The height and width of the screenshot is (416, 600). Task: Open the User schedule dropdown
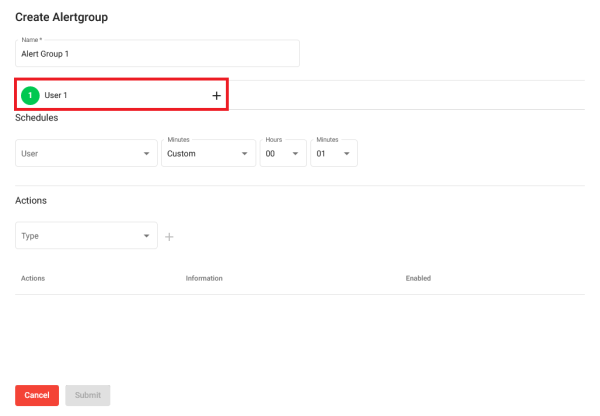click(x=86, y=153)
